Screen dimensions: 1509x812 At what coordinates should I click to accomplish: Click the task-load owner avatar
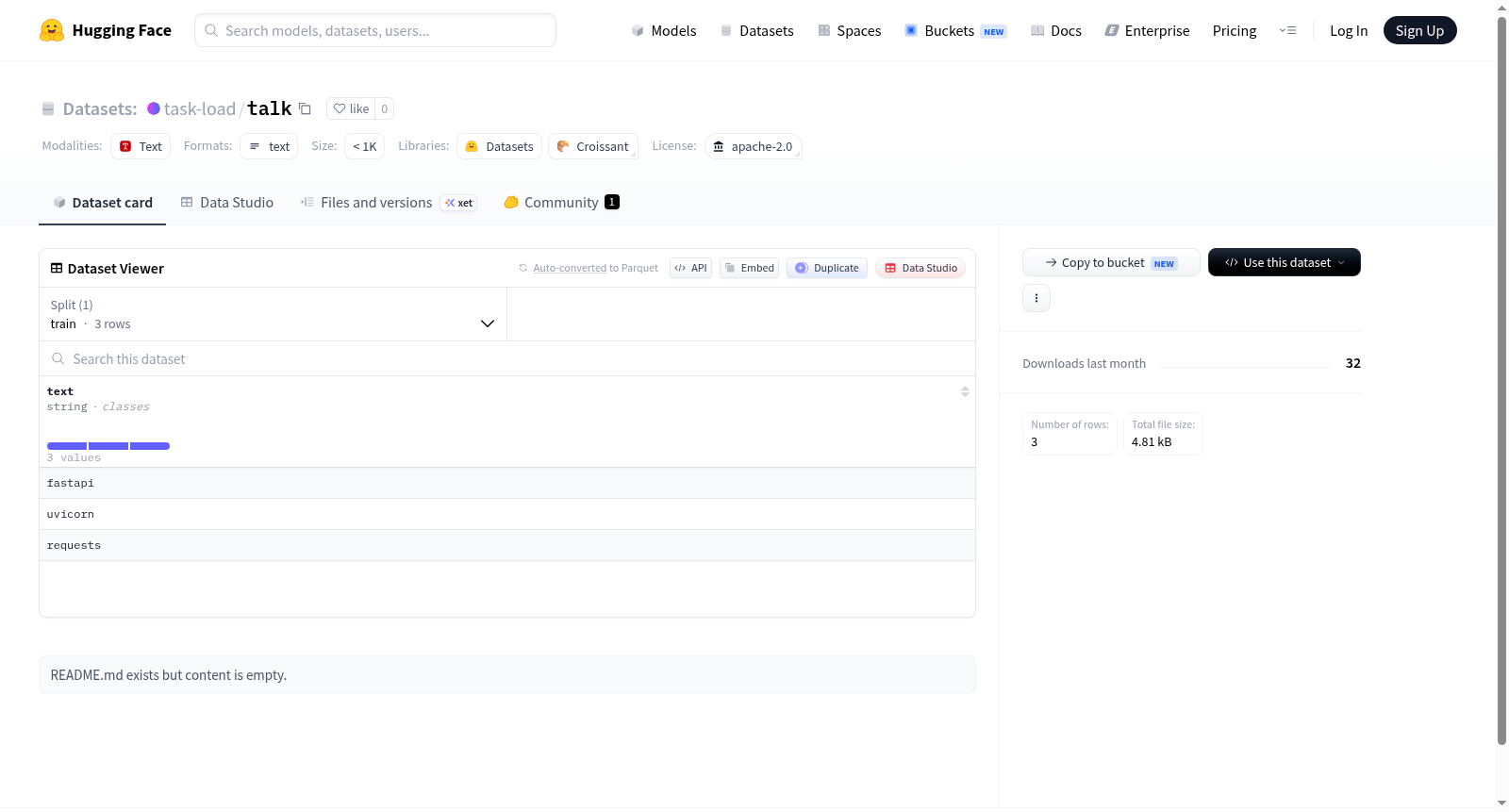pos(154,108)
